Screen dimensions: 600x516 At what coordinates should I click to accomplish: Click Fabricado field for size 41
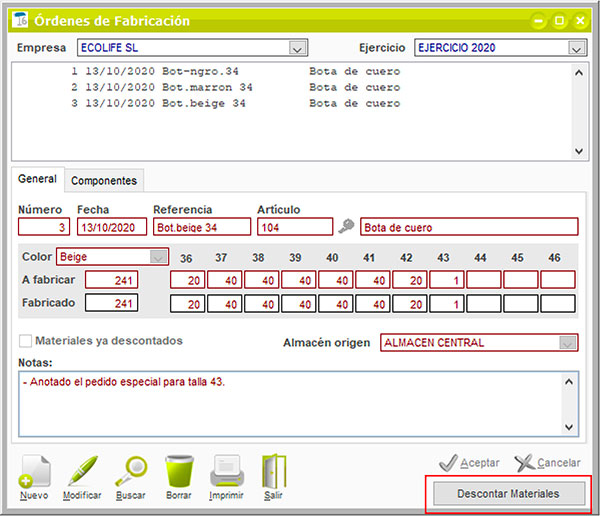[x=373, y=304]
